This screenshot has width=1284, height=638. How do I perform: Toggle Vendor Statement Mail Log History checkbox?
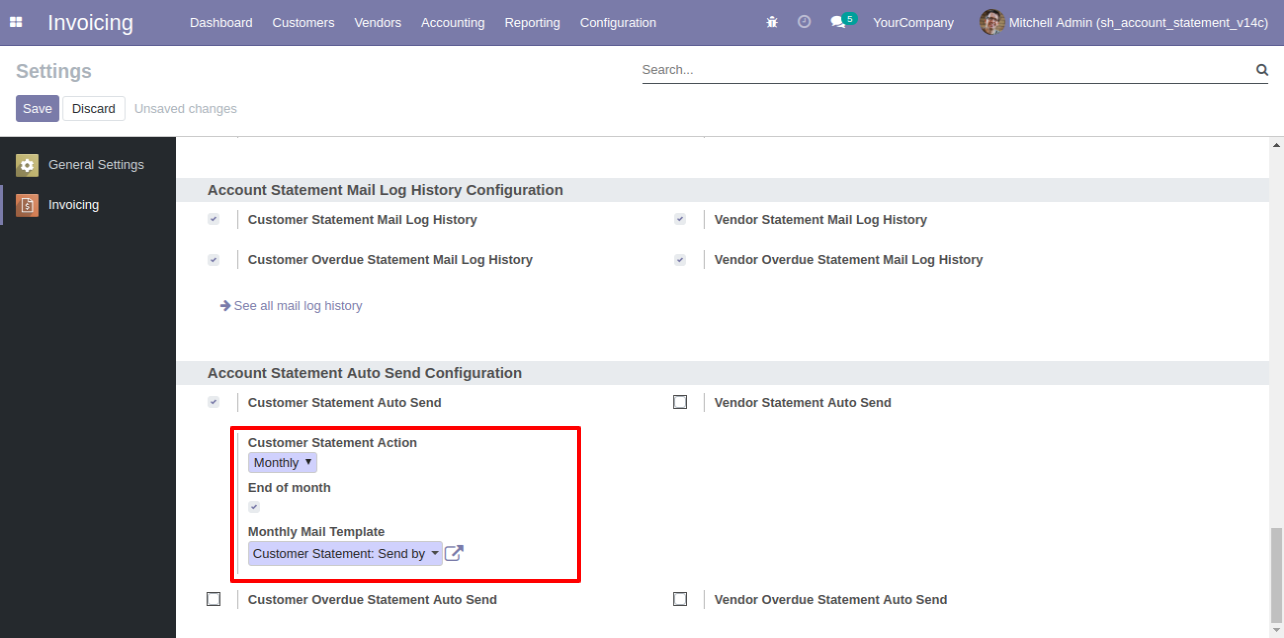[x=680, y=219]
